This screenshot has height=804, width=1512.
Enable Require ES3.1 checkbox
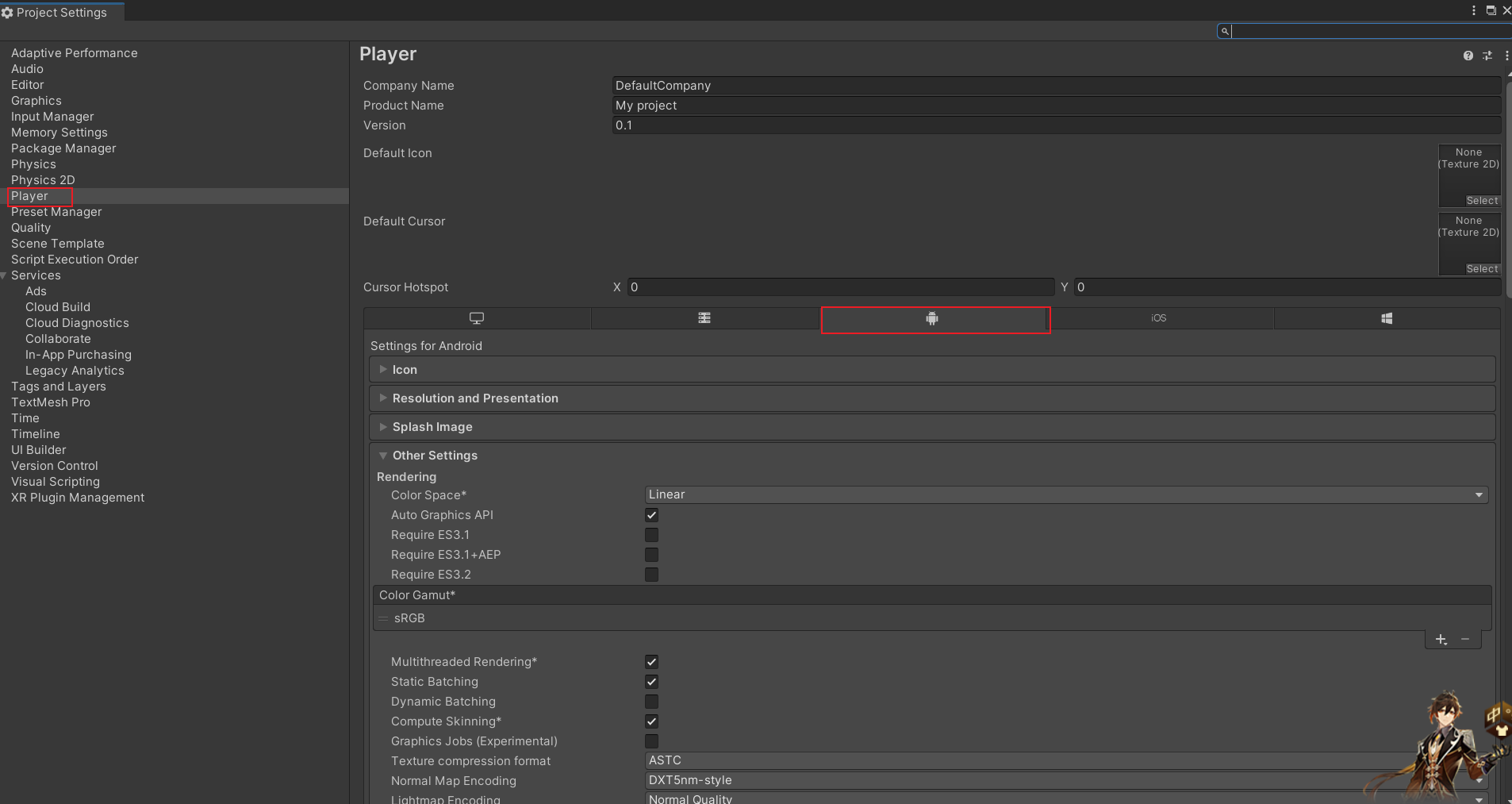click(x=651, y=535)
